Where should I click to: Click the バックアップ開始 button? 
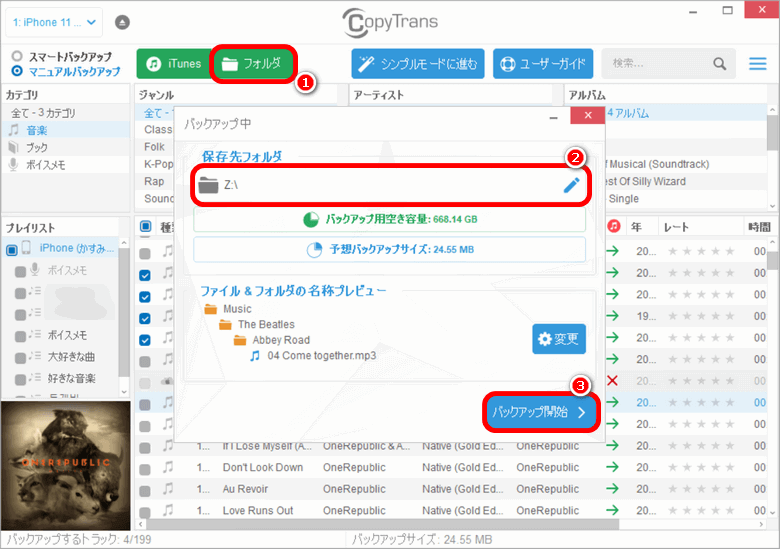click(541, 412)
